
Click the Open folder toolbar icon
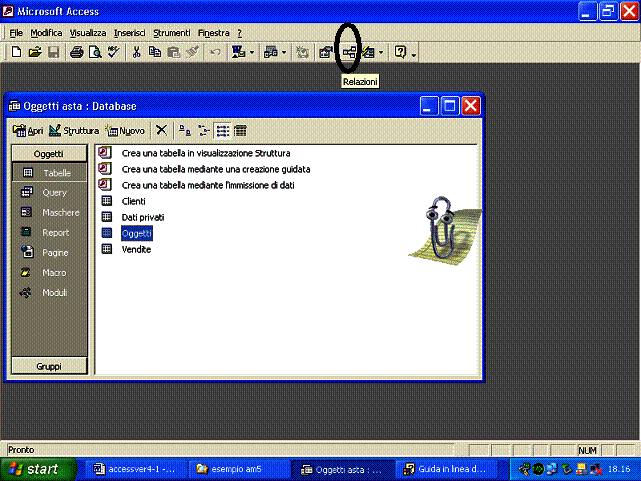click(35, 52)
